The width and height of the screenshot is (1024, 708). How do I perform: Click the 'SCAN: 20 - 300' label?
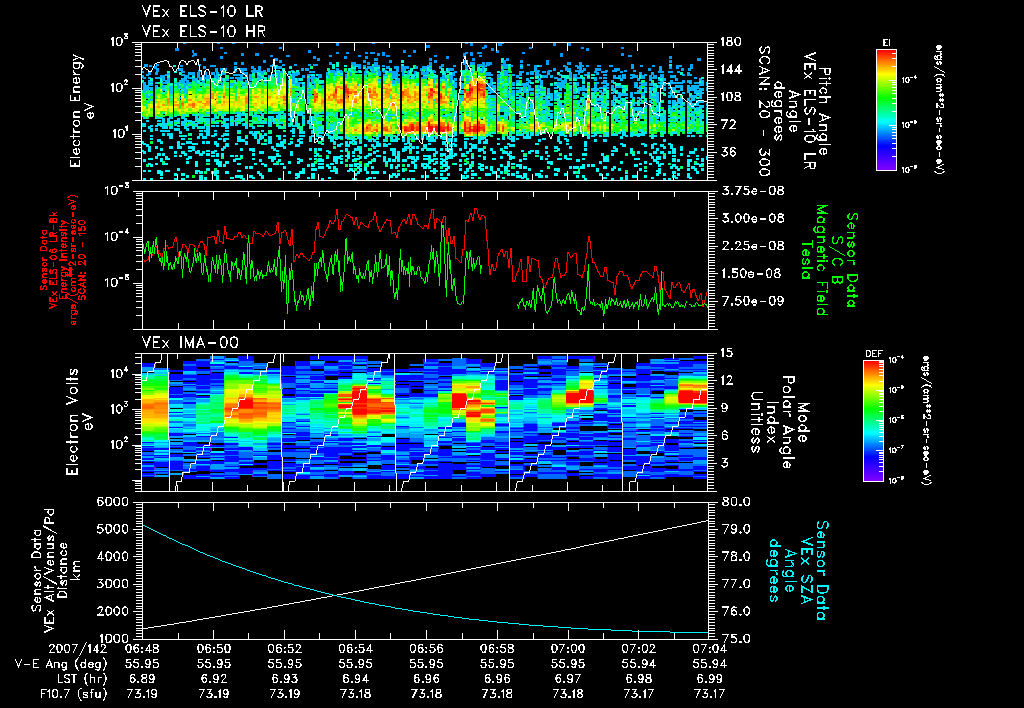763,110
